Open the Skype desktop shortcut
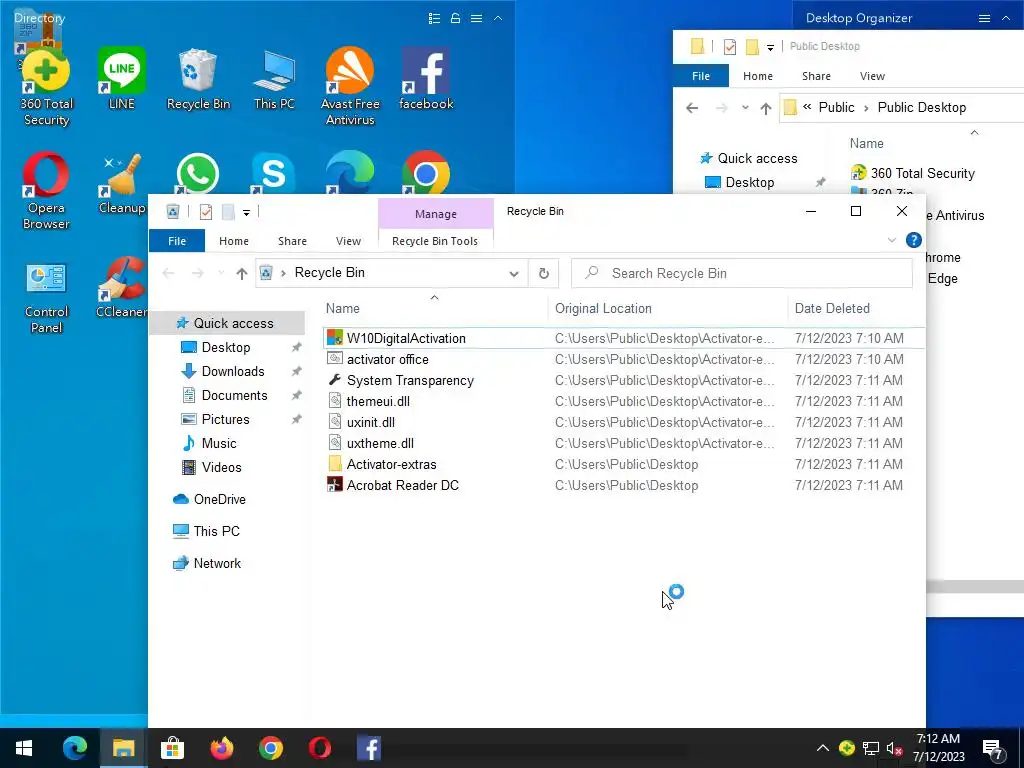1024x768 pixels. pos(273,173)
